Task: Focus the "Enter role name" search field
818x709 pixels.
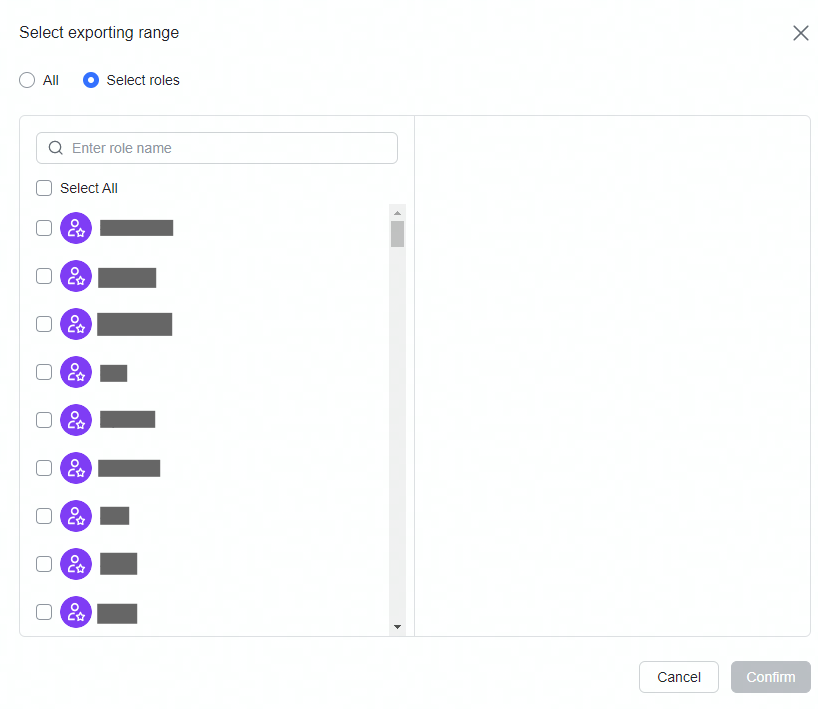Action: [x=230, y=148]
